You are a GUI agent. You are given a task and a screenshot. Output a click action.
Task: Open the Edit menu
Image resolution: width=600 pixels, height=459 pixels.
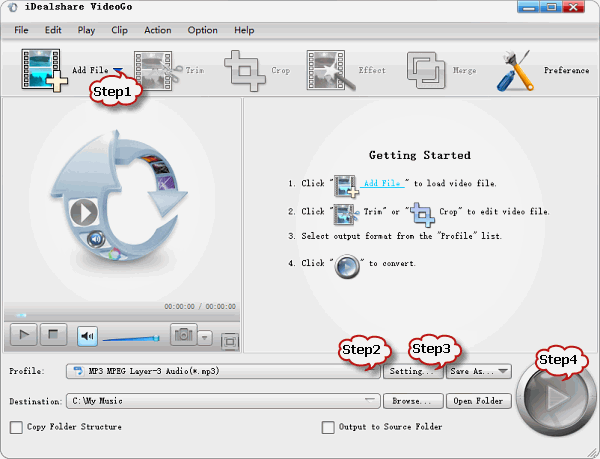coord(53,30)
